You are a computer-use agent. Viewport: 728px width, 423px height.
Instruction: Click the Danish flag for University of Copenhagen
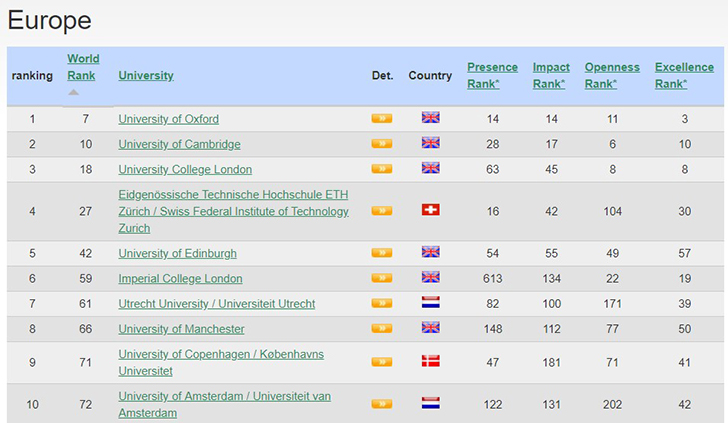(430, 361)
